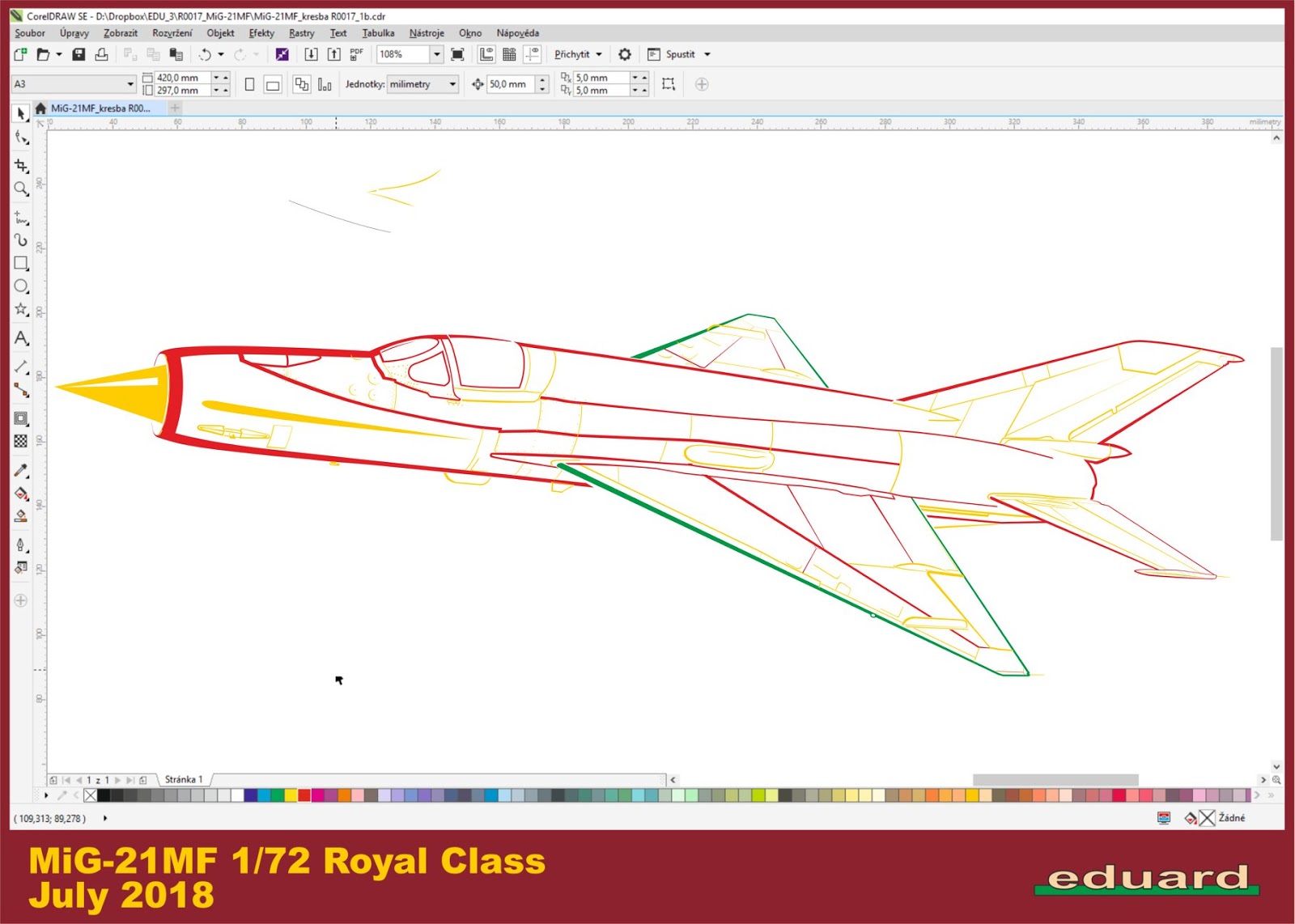Open the Edit Fill tool

pyautogui.click(x=21, y=568)
